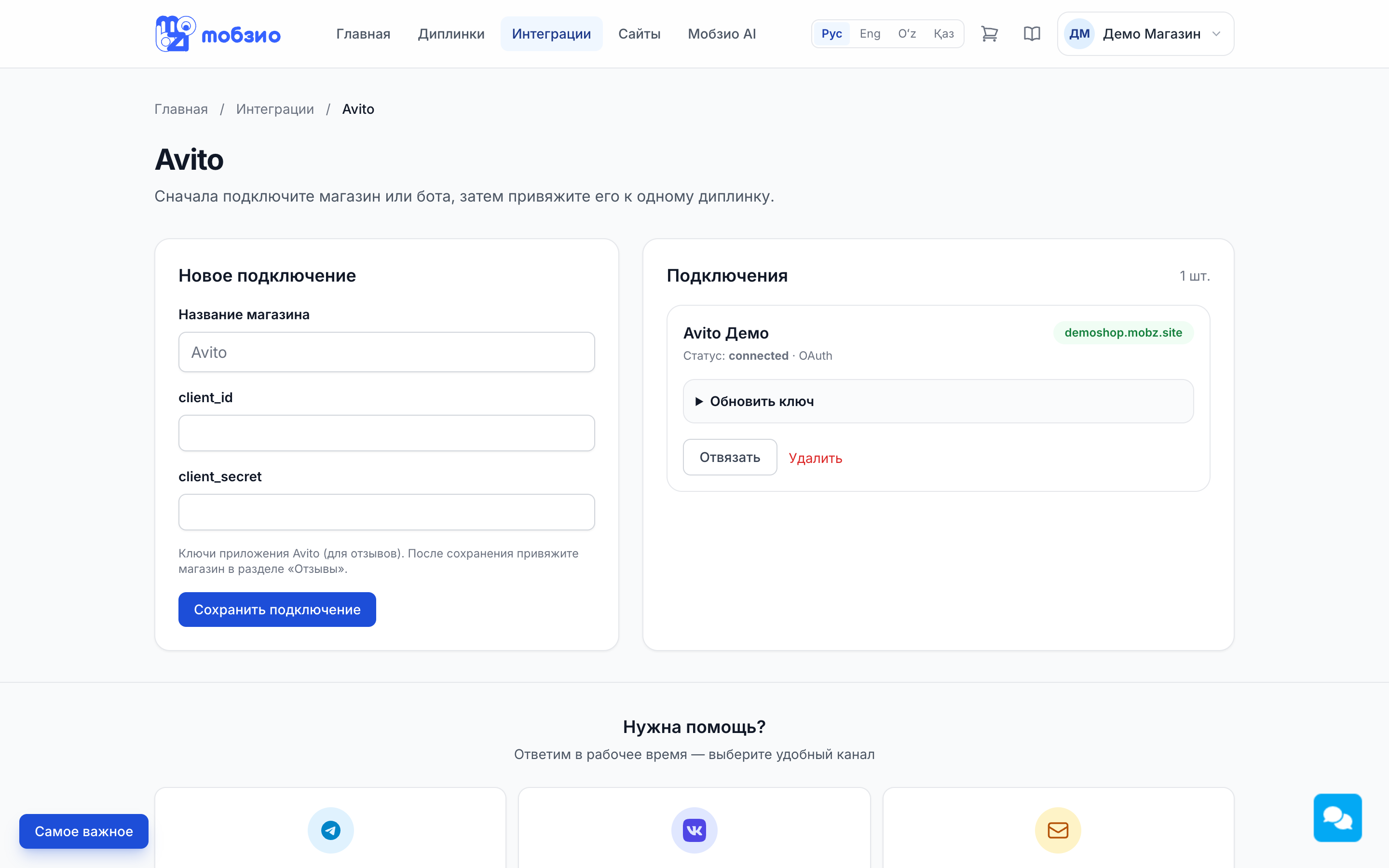Open Мобзио AI in the top menu
The height and width of the screenshot is (868, 1389).
(x=722, y=34)
